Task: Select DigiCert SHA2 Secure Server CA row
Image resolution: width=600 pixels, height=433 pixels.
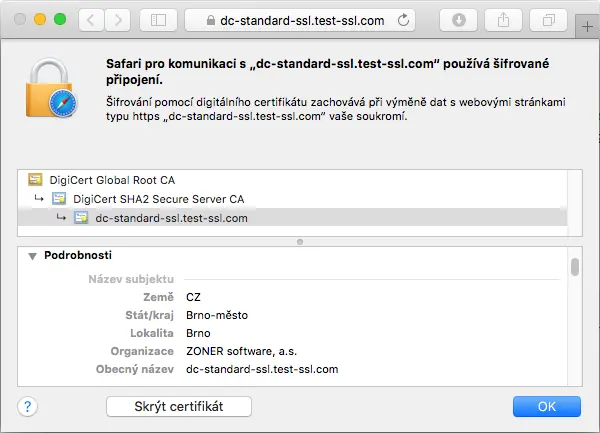Action: tap(292, 199)
